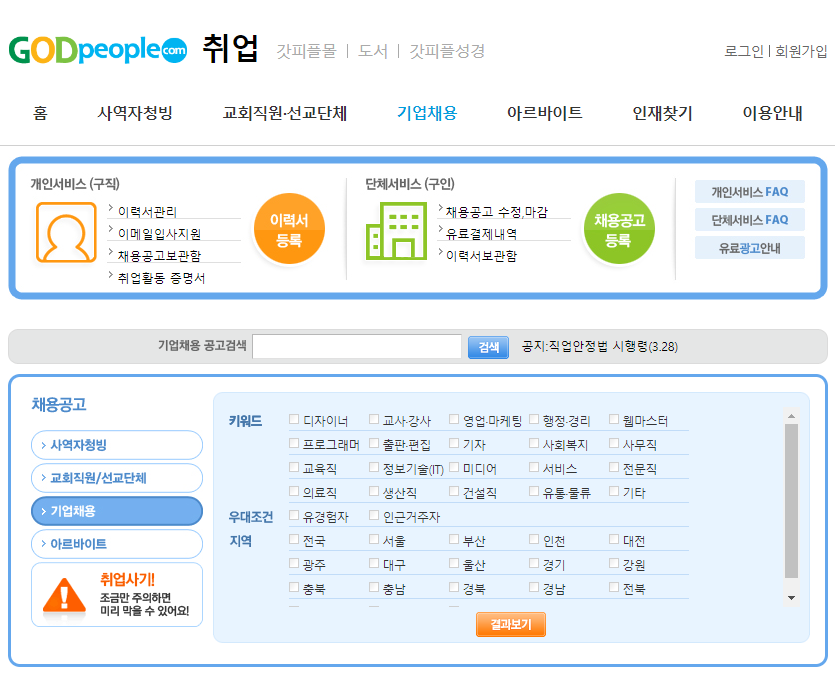Click the person profile icon under 개인서비스
This screenshot has width=835, height=673.
coord(66,232)
